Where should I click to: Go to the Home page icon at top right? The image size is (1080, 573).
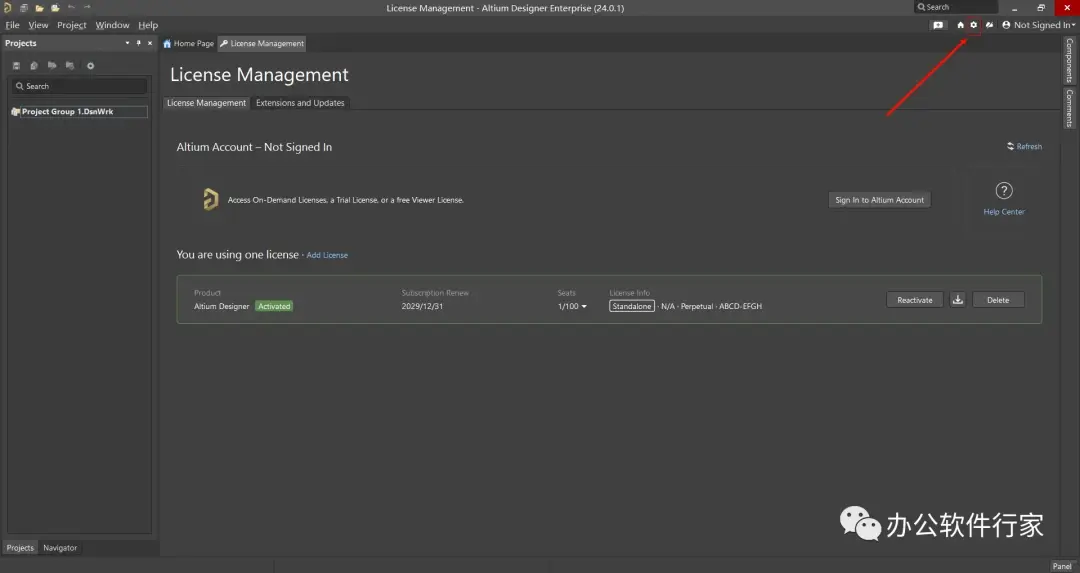[960, 25]
